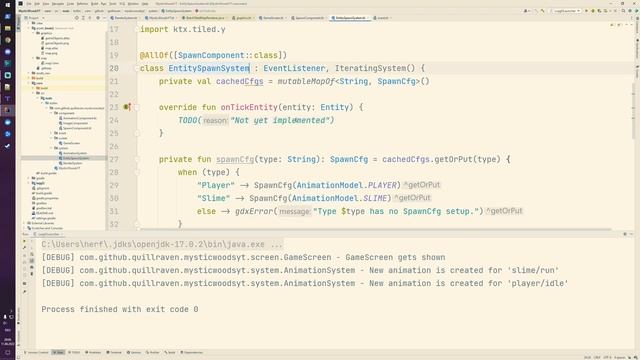Switch to the GameScreen.kt editor tab
Screen dimensions: 640x360
click(x=272, y=18)
